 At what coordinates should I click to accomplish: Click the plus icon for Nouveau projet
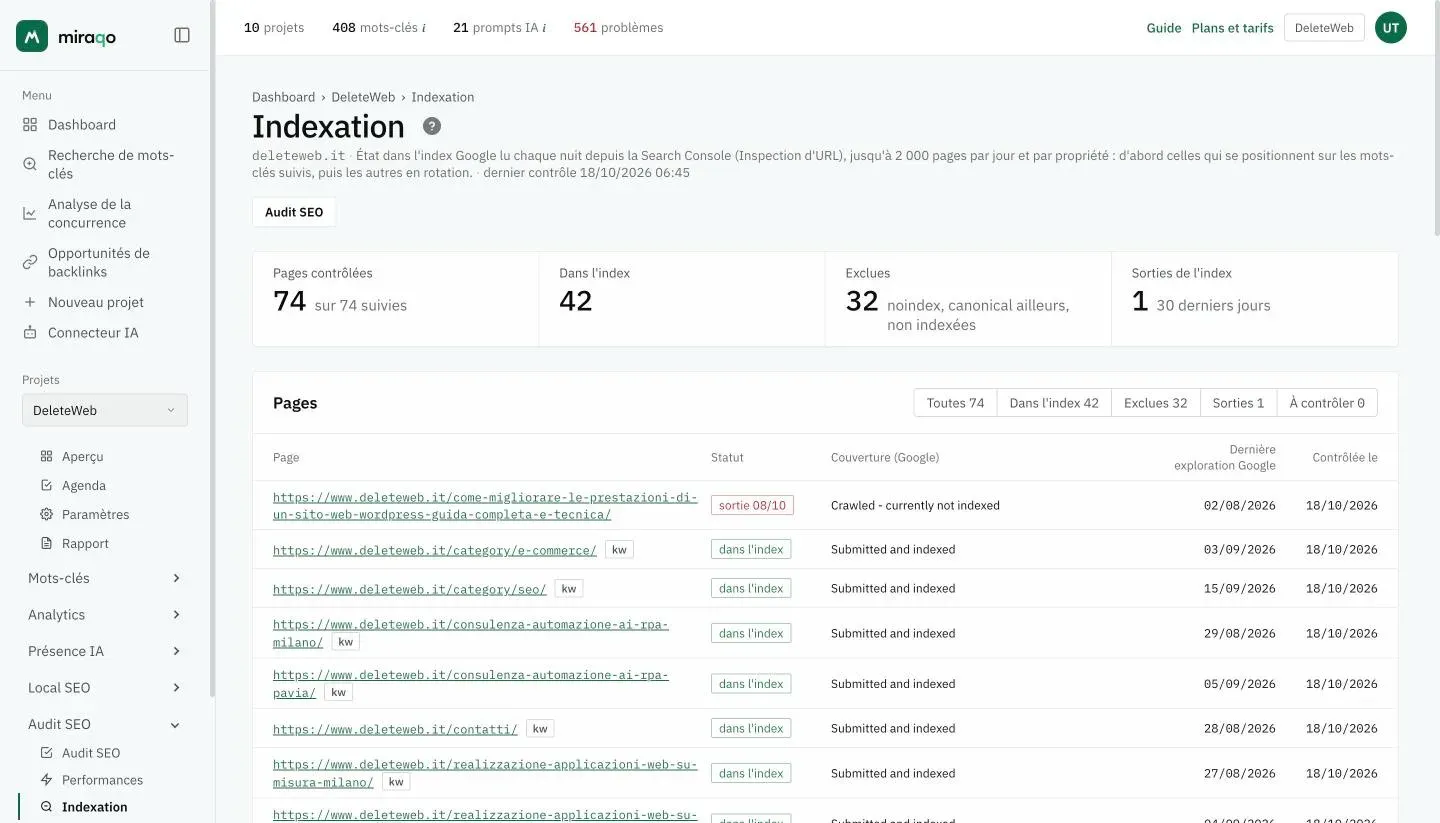coord(30,302)
